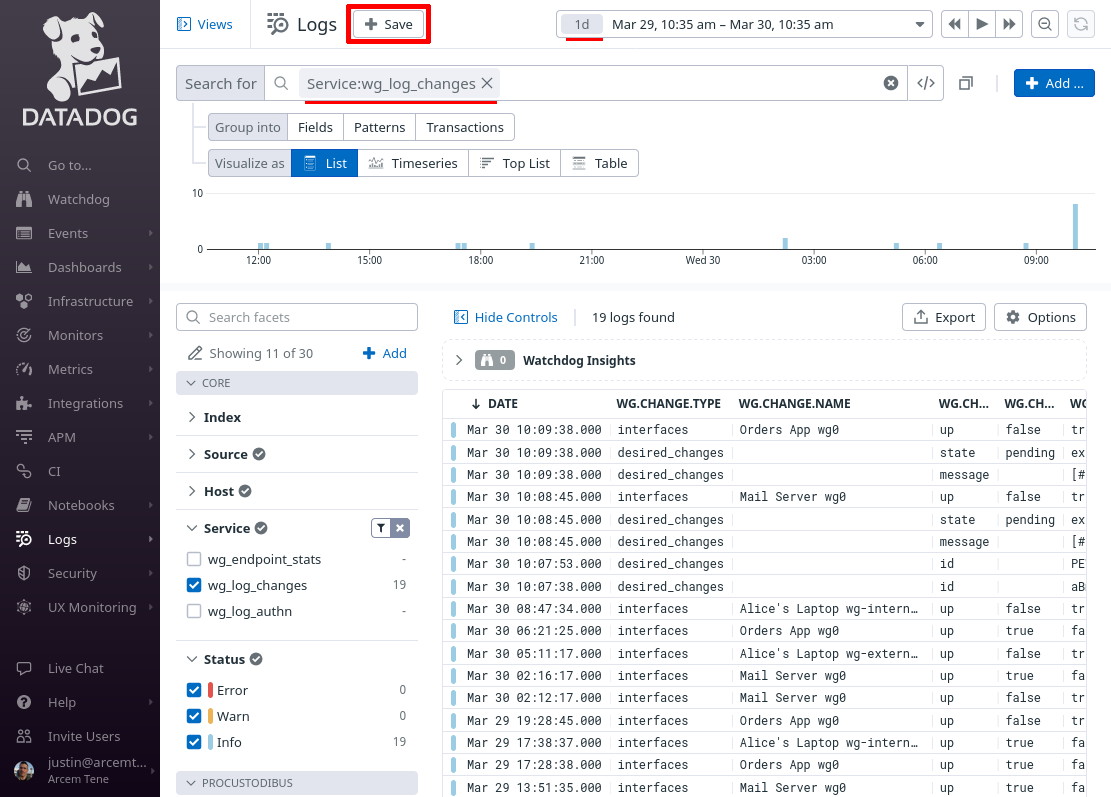Image resolution: width=1111 pixels, height=797 pixels.
Task: Group into Patterns
Action: click(380, 127)
